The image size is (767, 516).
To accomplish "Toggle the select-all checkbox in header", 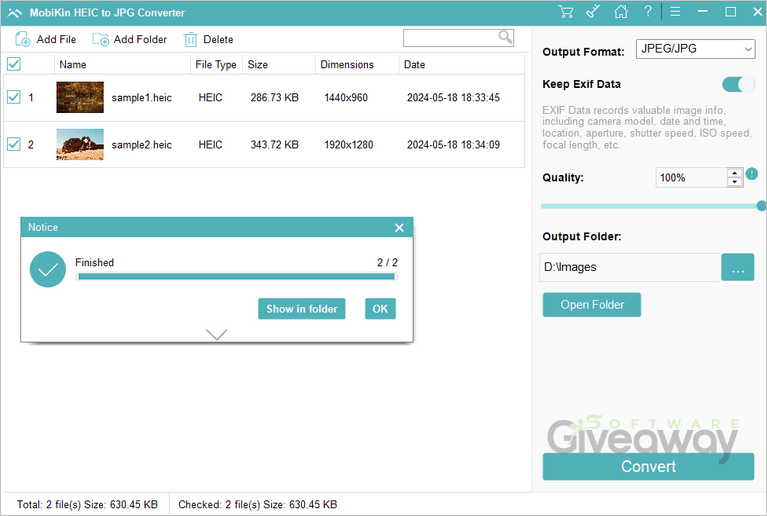I will 14,64.
